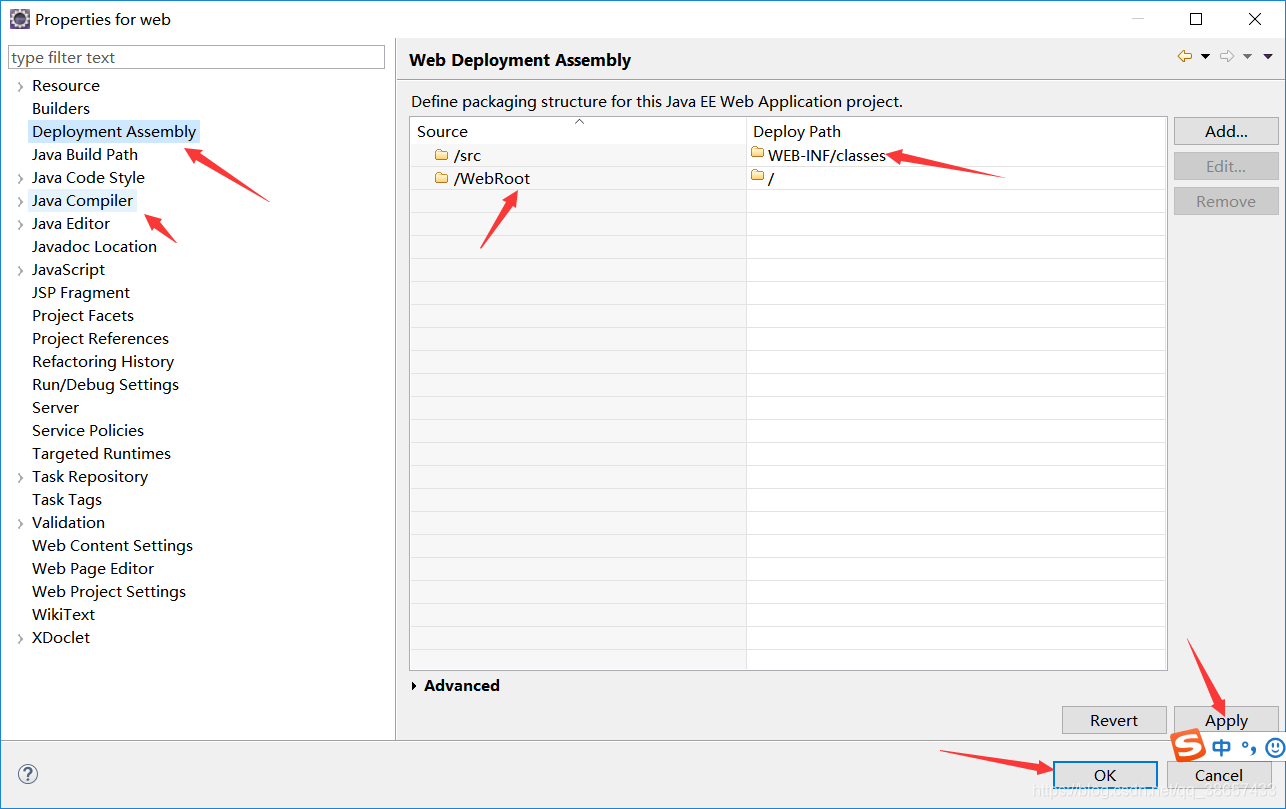Select the /WebRoot source folder icon
The height and width of the screenshot is (809, 1286).
click(x=441, y=178)
